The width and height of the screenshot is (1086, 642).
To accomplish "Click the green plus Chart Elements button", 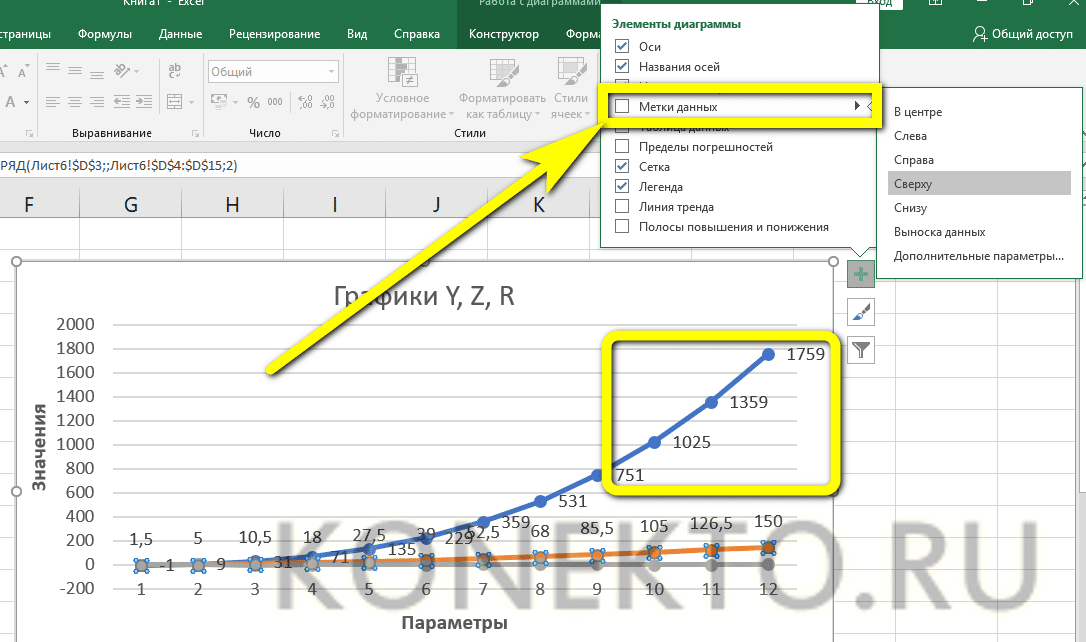I will (860, 272).
